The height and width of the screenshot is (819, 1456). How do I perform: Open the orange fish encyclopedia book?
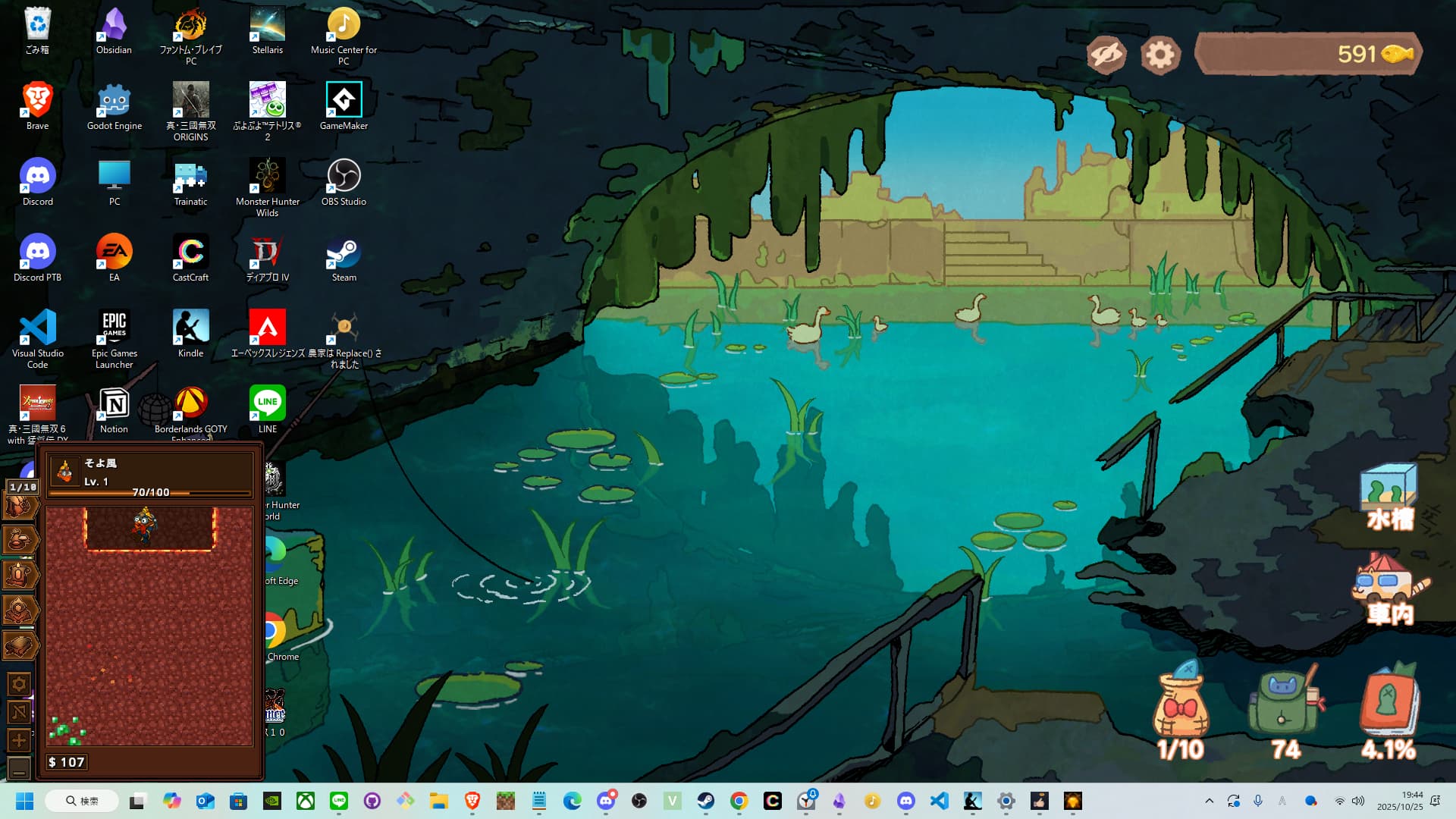1389,709
